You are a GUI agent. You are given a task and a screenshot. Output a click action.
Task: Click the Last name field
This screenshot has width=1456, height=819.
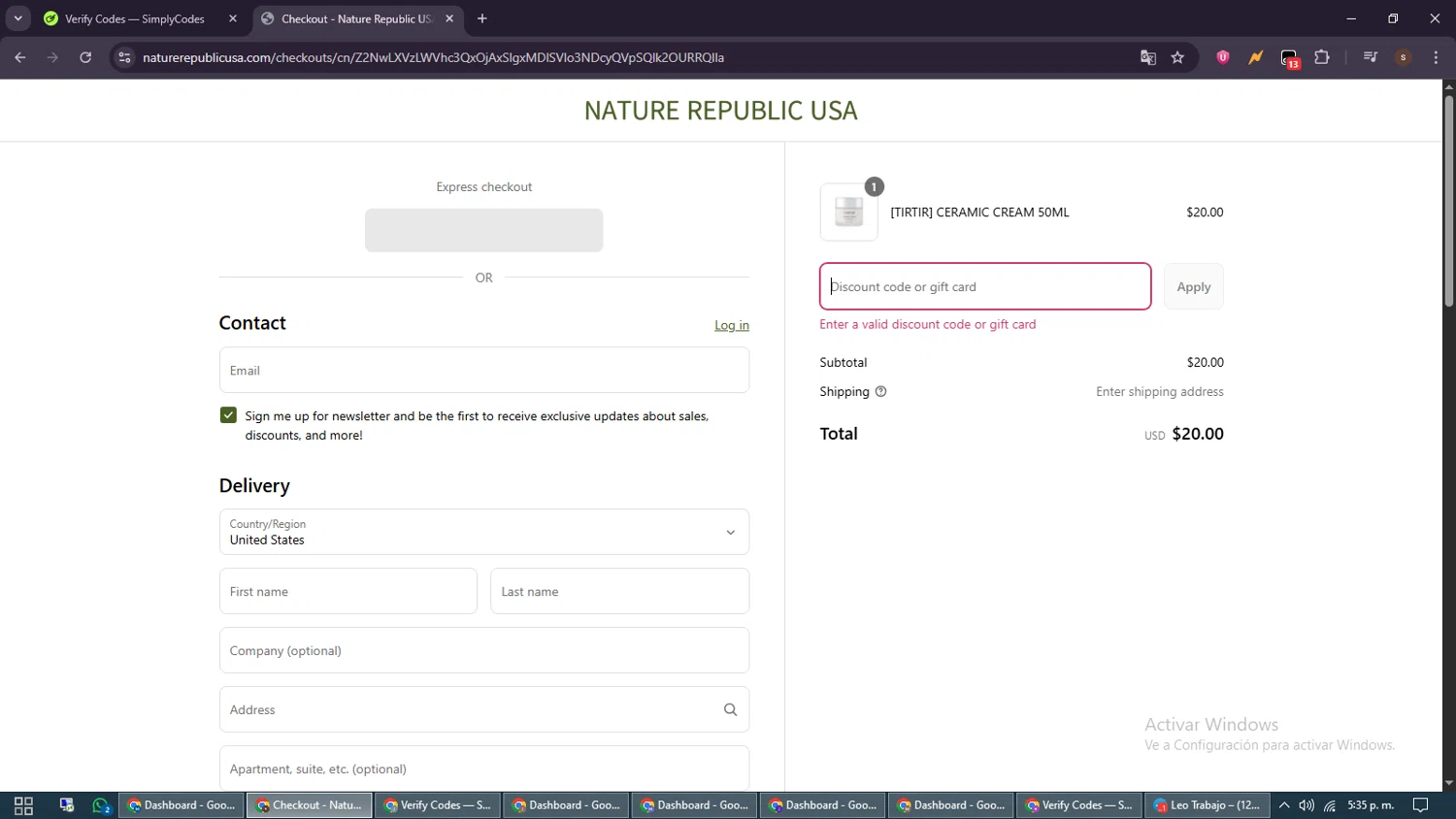(620, 591)
